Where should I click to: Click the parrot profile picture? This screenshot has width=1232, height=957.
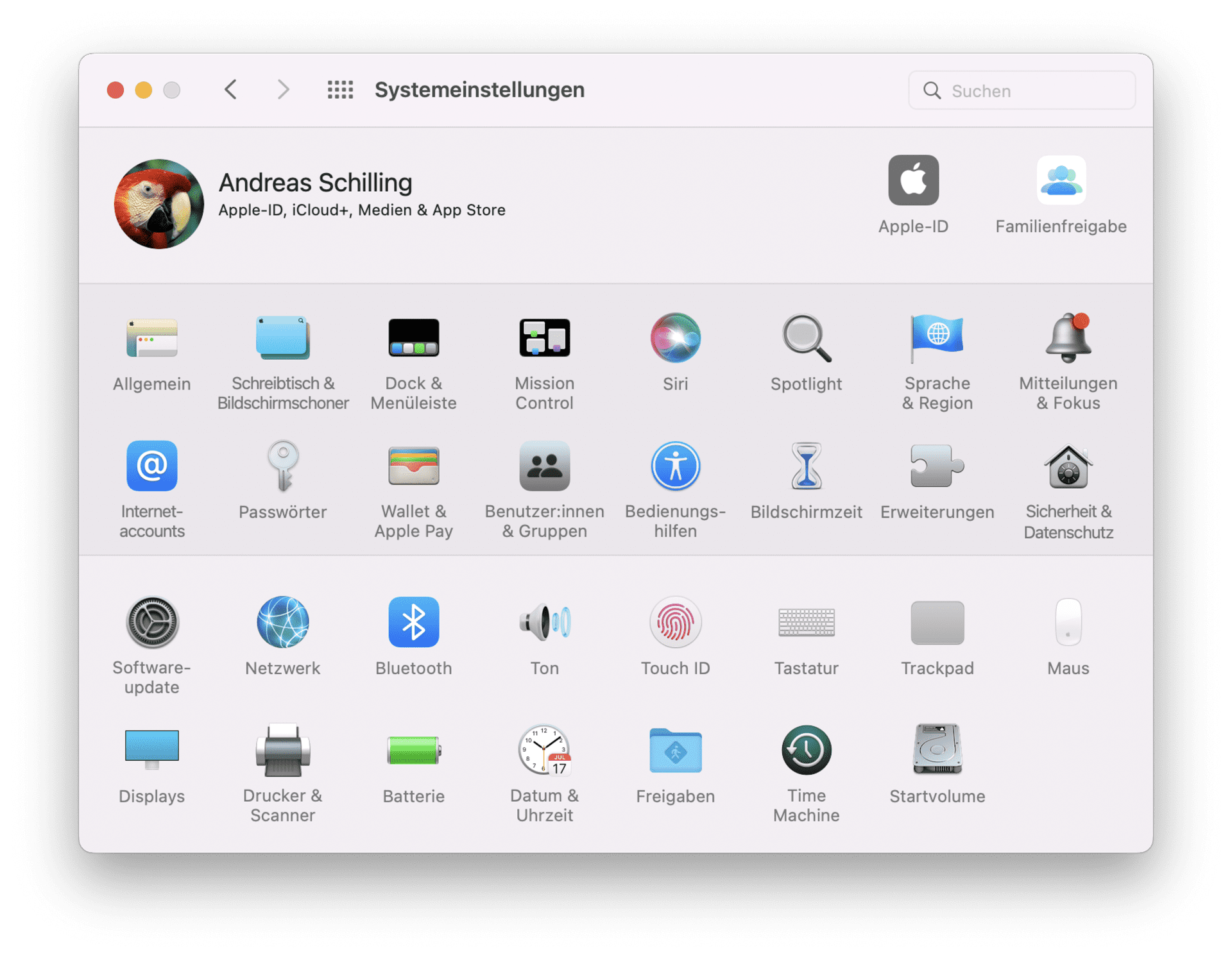159,204
